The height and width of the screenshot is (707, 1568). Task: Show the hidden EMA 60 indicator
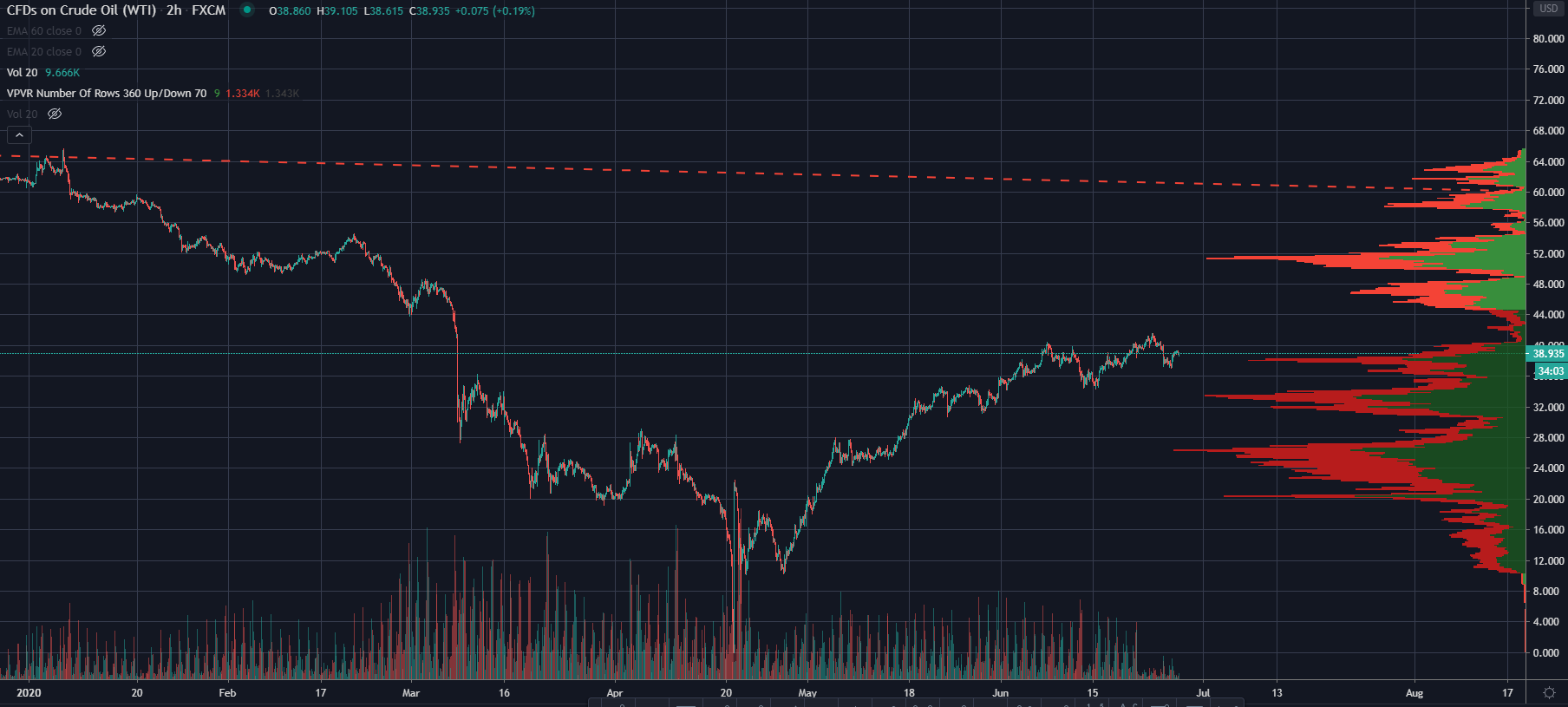click(x=99, y=31)
